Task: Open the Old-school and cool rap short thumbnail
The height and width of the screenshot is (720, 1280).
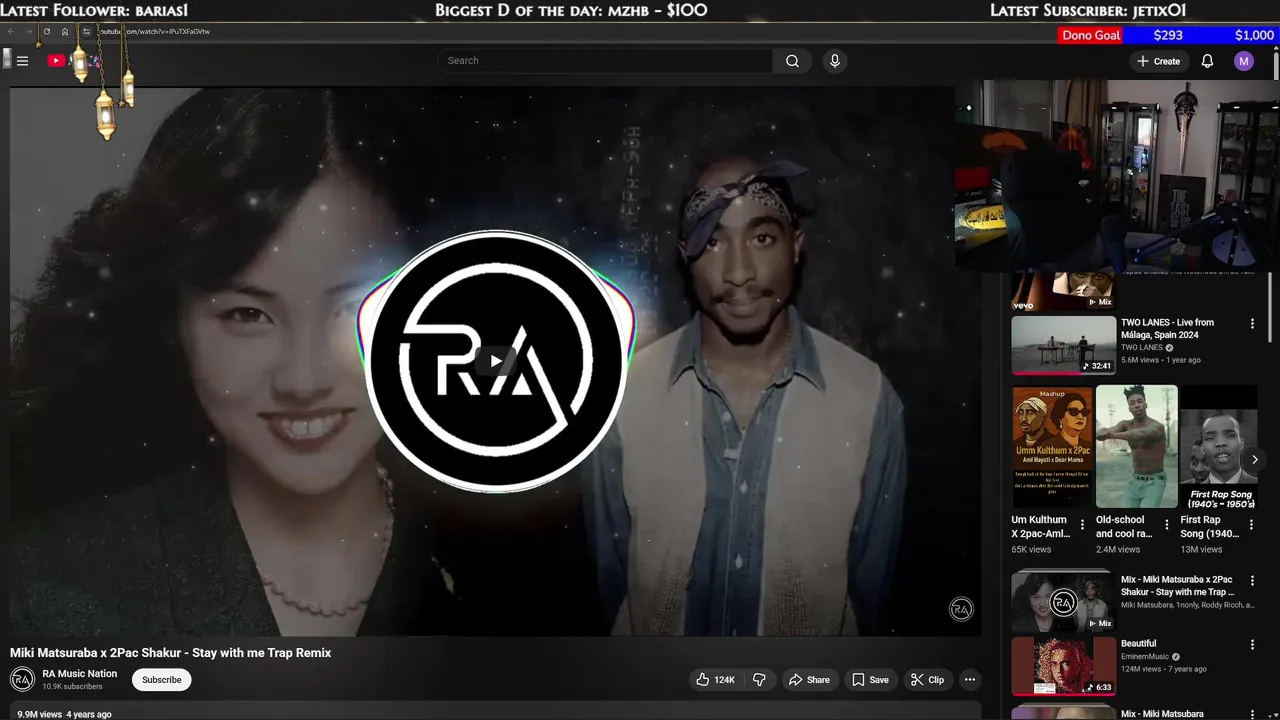Action: (1137, 447)
